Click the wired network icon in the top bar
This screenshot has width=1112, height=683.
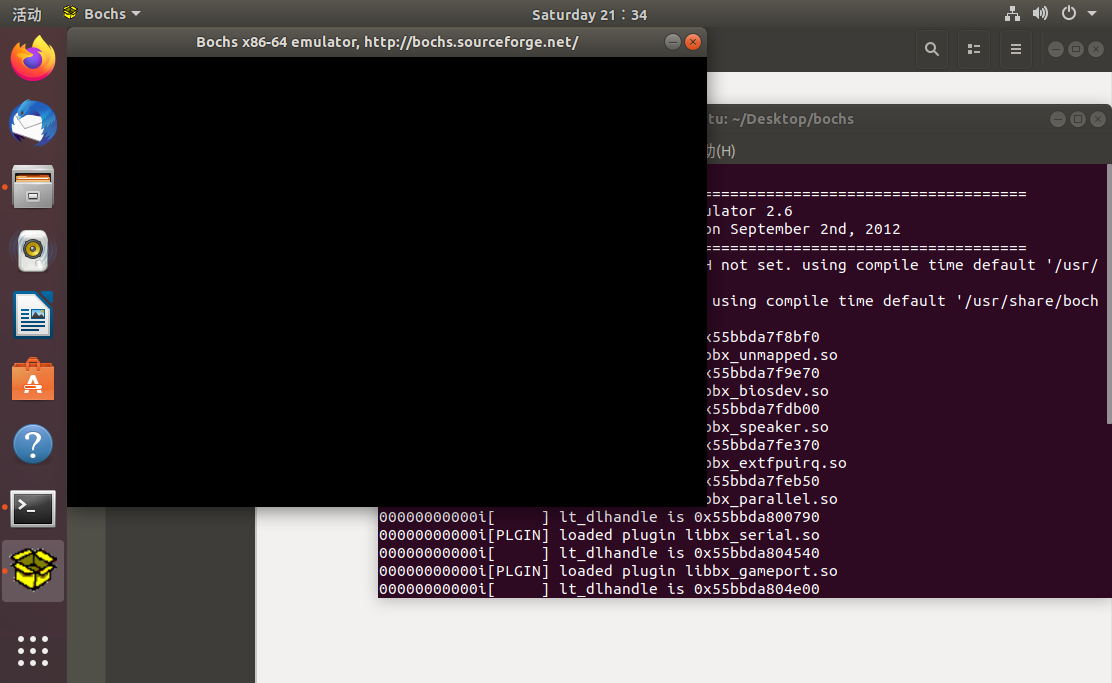[x=1012, y=14]
